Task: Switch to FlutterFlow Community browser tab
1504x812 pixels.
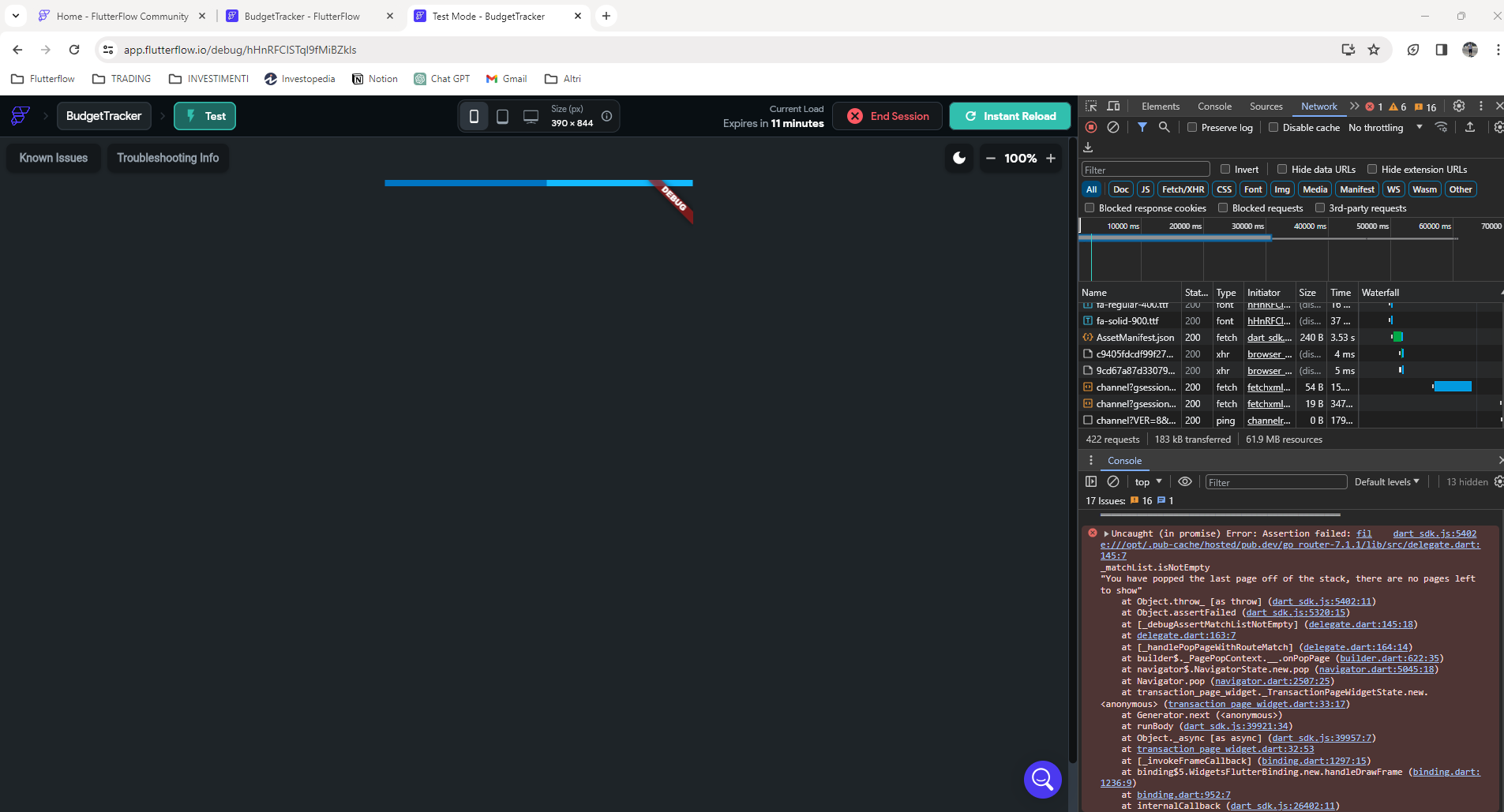Action: coord(122,16)
